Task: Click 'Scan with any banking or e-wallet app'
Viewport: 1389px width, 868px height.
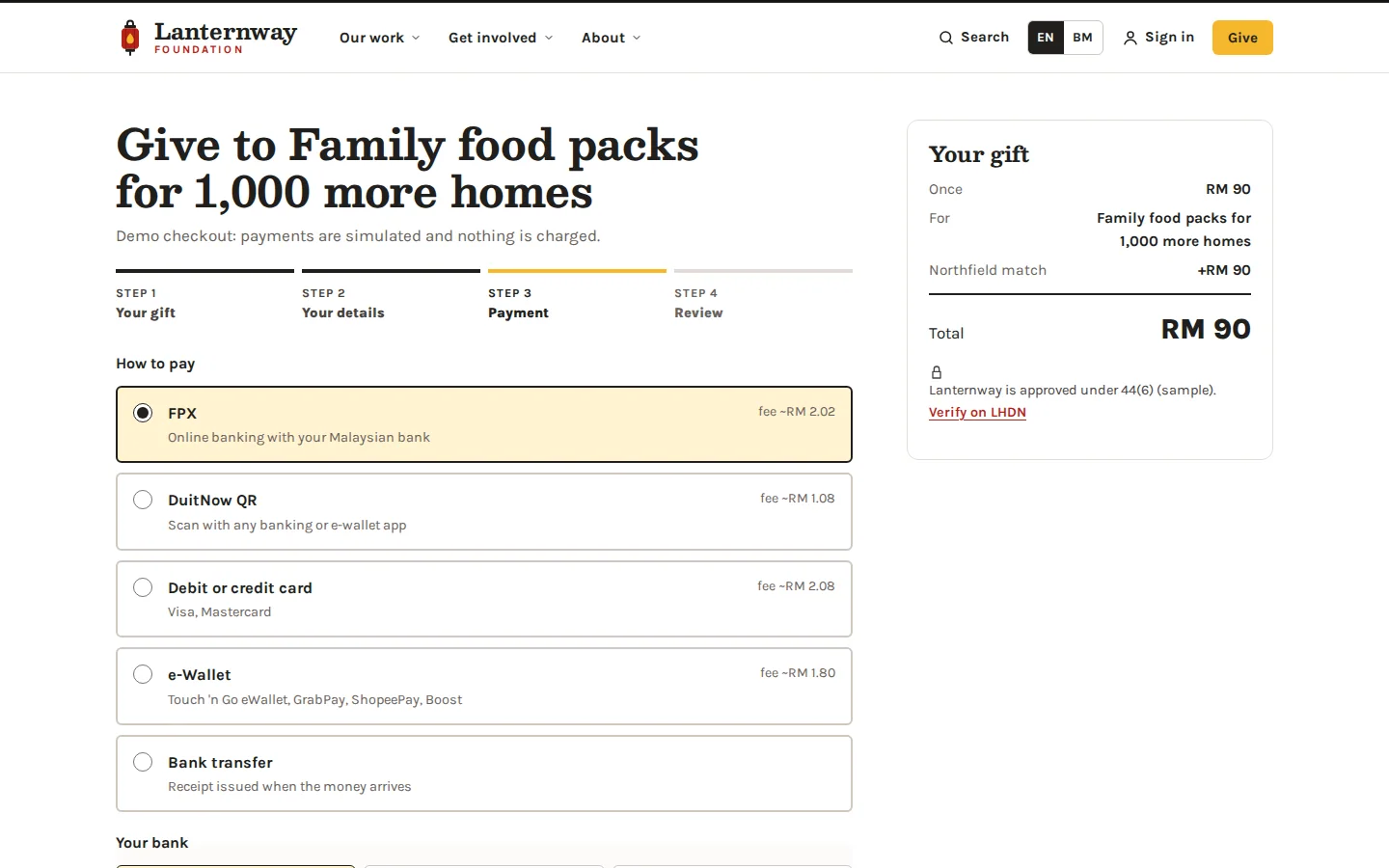Action: coord(286,526)
